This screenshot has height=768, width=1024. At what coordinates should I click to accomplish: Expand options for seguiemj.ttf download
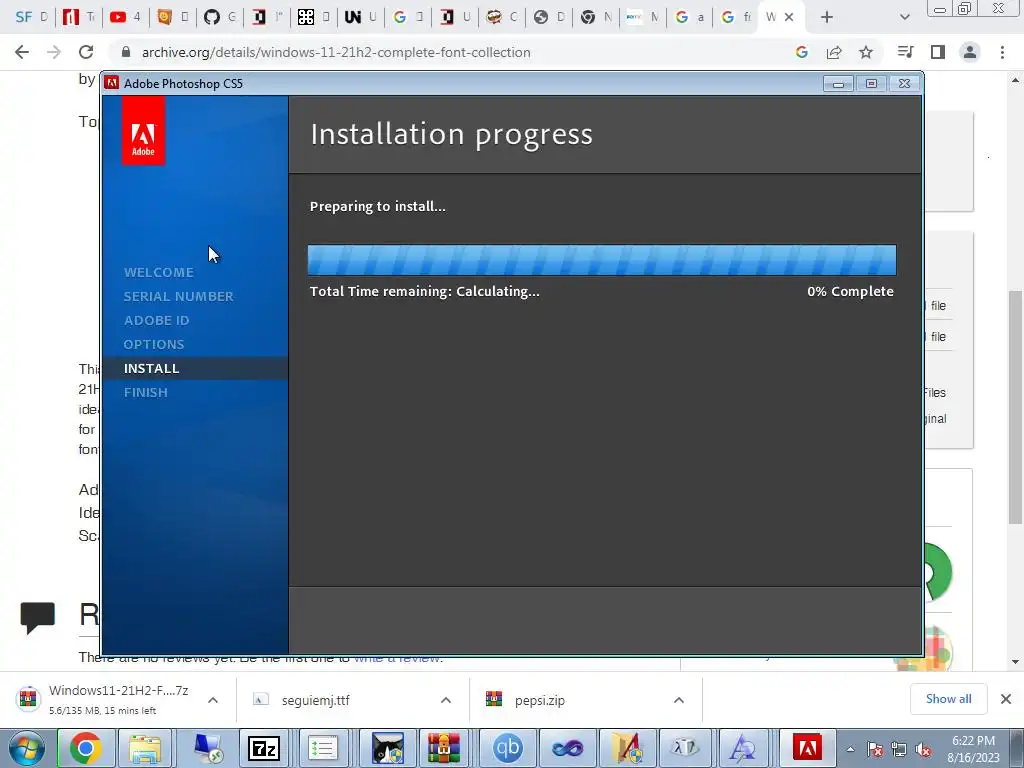point(446,700)
